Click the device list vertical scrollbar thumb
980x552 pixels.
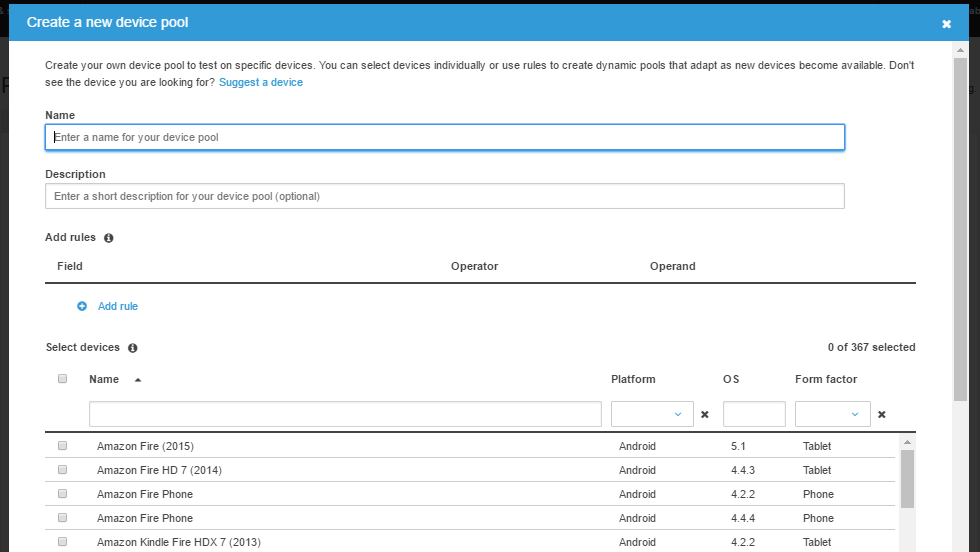tap(907, 478)
